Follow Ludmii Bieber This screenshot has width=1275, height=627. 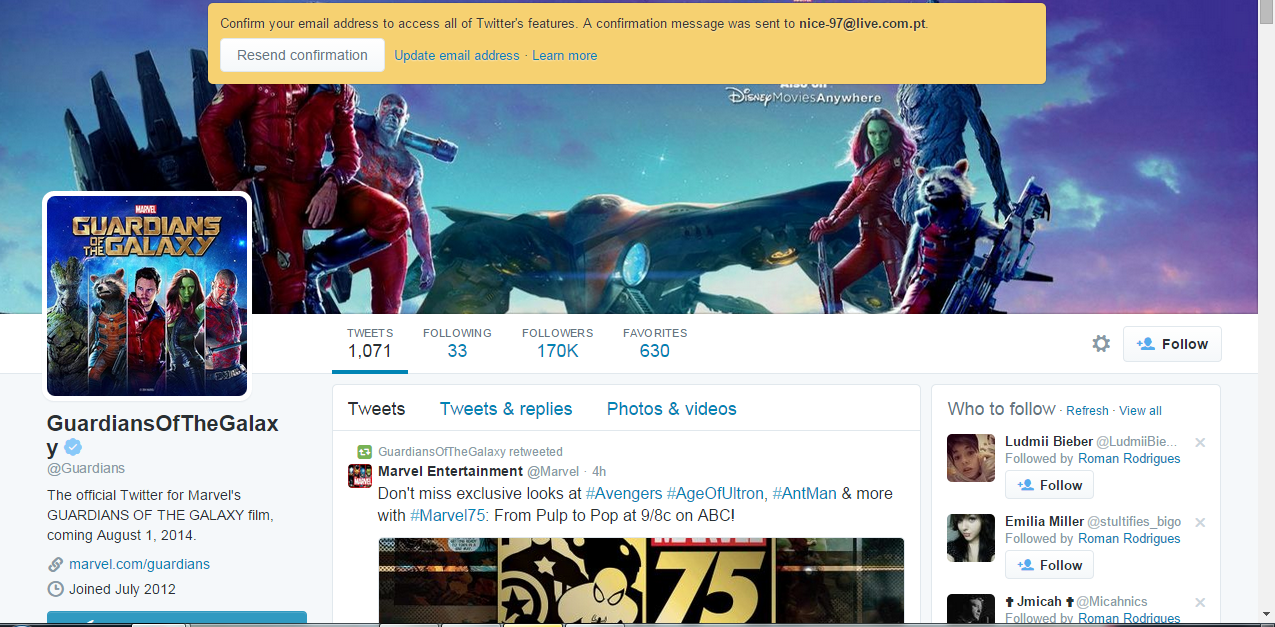point(1050,485)
